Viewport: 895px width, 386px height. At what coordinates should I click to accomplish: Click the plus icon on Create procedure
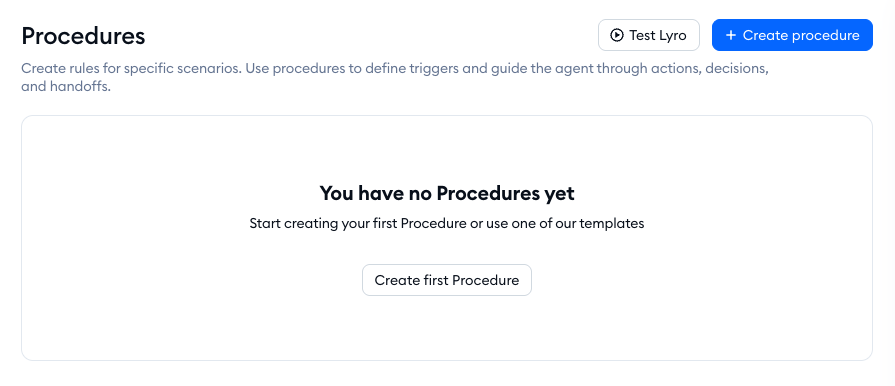(x=731, y=35)
